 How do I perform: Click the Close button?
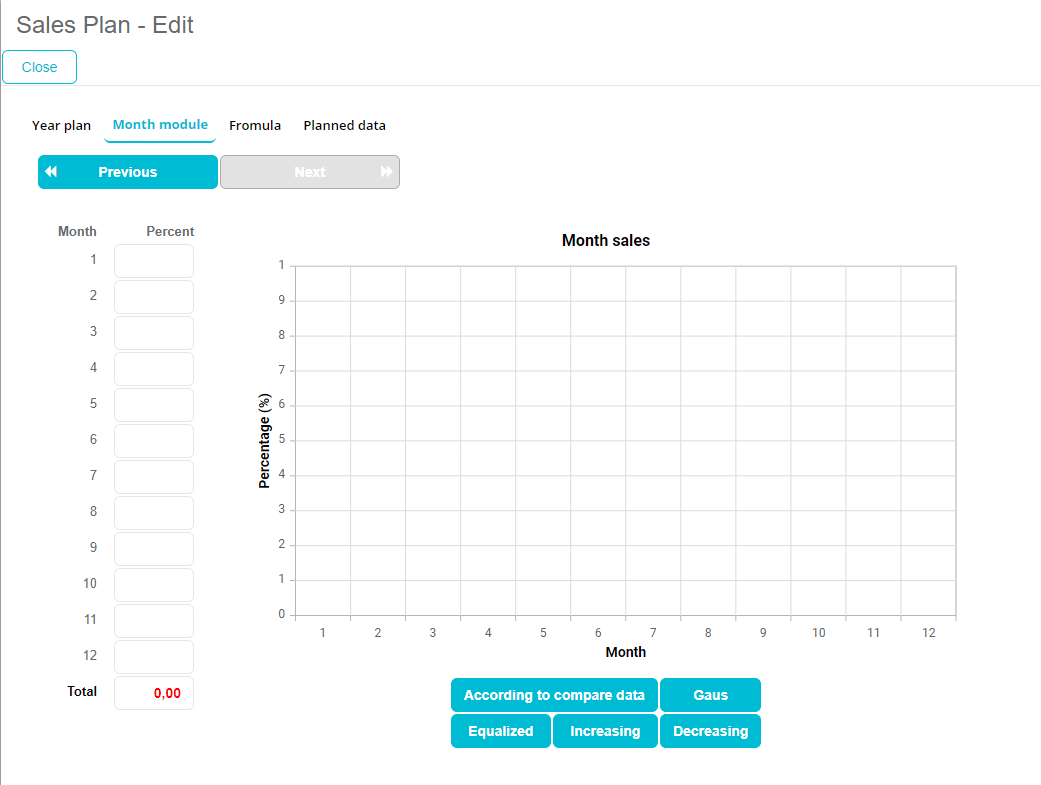coord(40,67)
